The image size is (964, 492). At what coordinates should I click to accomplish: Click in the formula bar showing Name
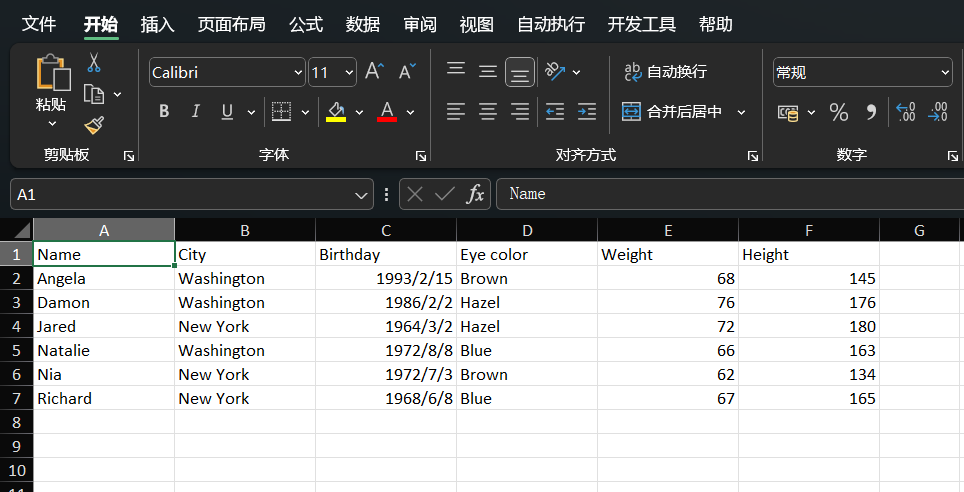729,194
